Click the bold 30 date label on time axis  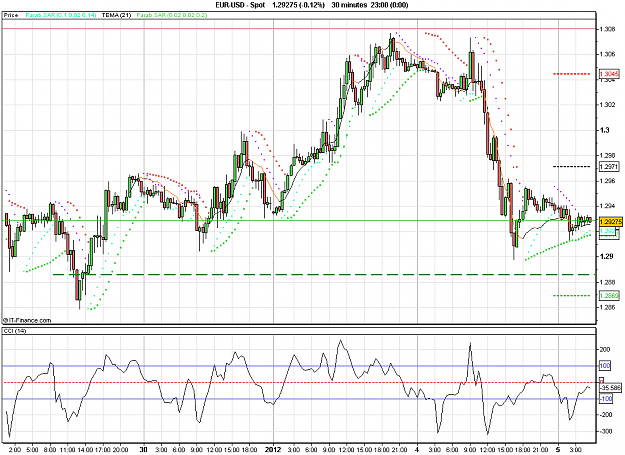click(x=143, y=450)
